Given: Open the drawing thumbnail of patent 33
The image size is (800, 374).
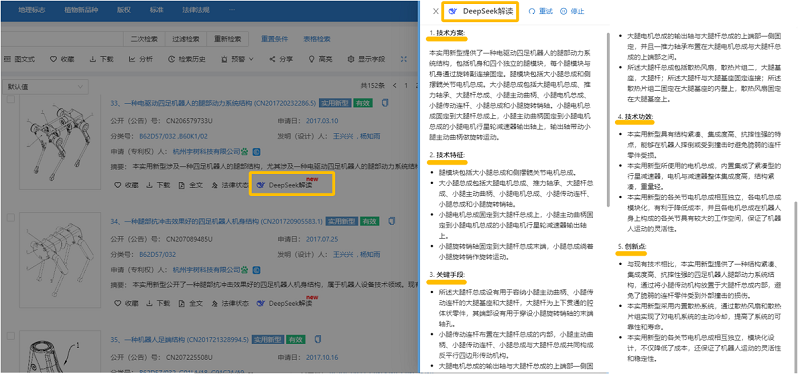Looking at the screenshot, I should [61, 142].
